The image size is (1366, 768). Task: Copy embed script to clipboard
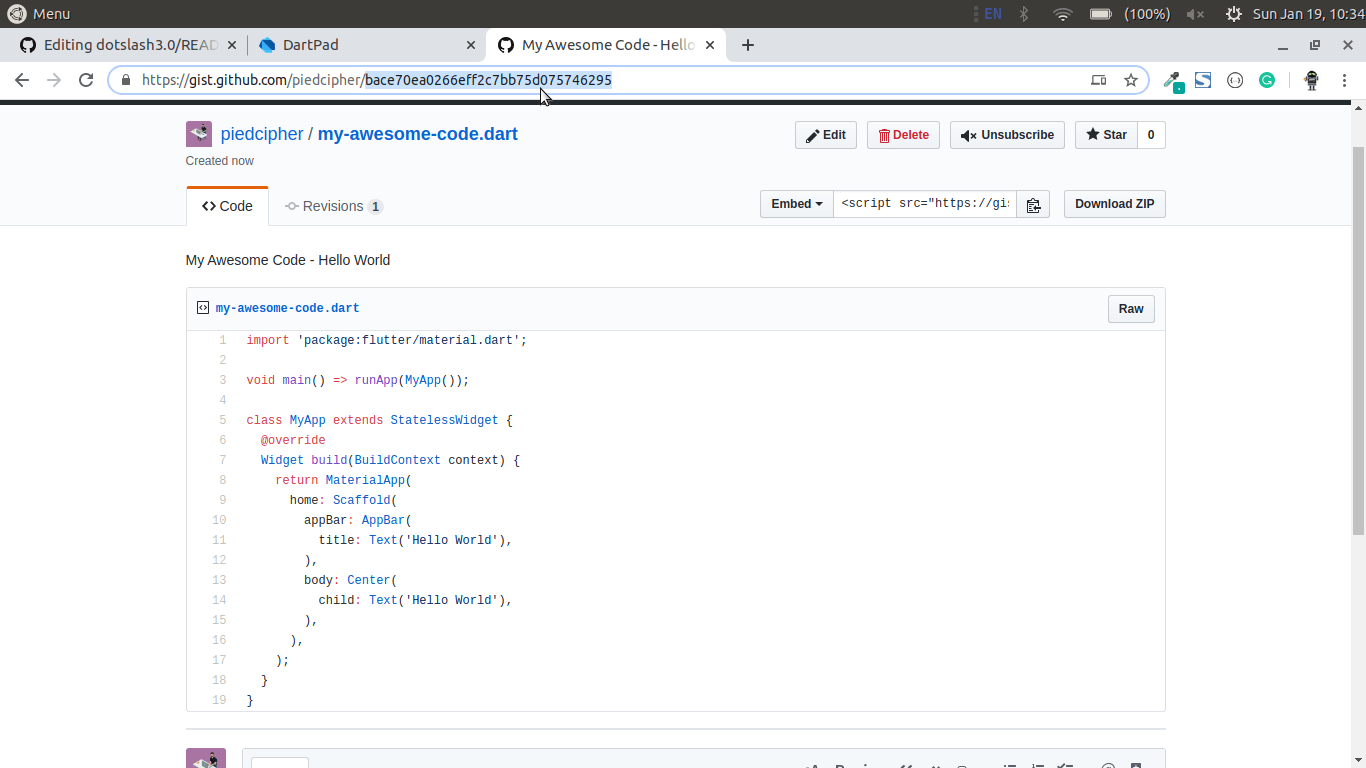pos(1033,204)
